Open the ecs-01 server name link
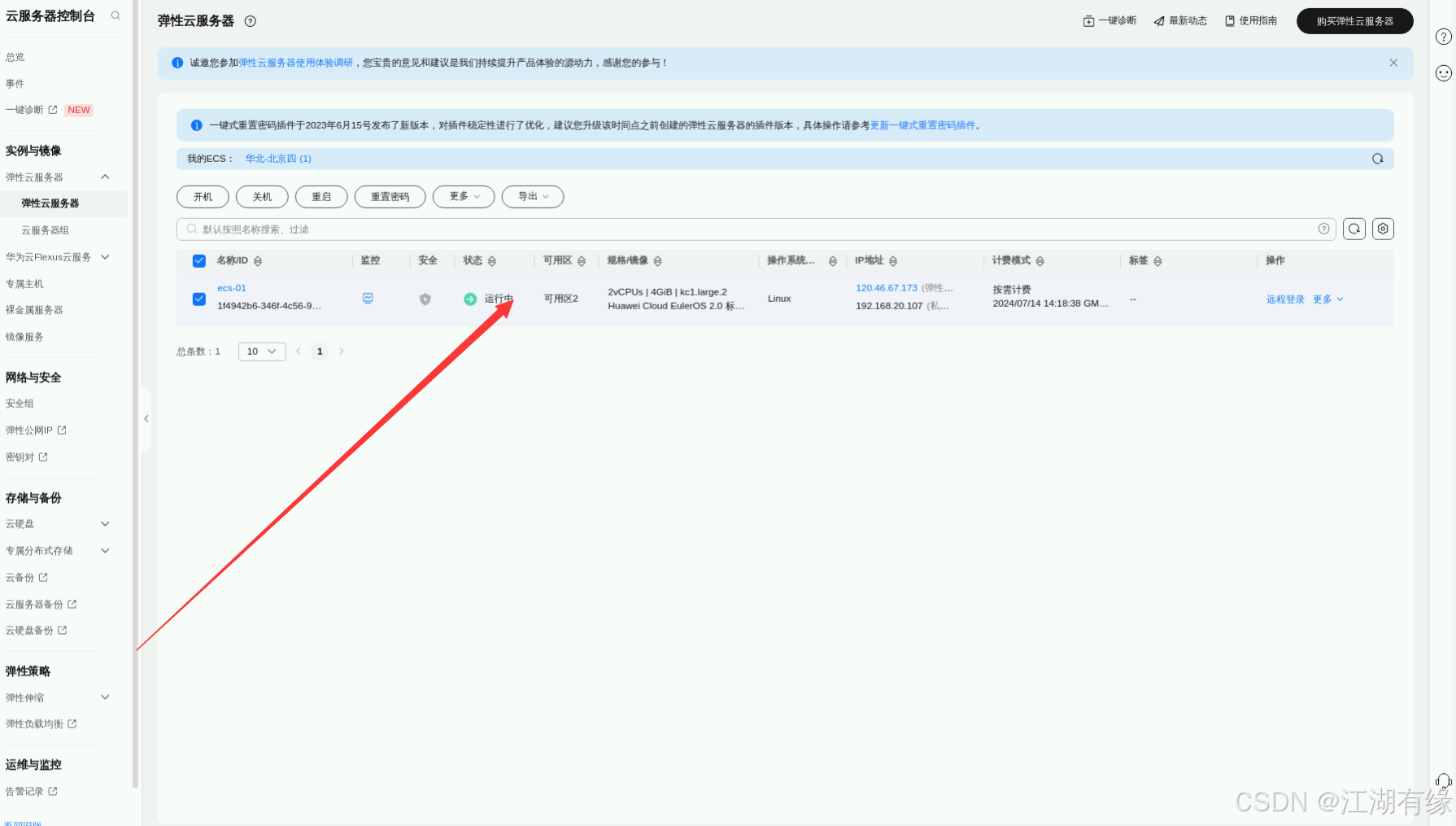The image size is (1456, 826). point(232,288)
